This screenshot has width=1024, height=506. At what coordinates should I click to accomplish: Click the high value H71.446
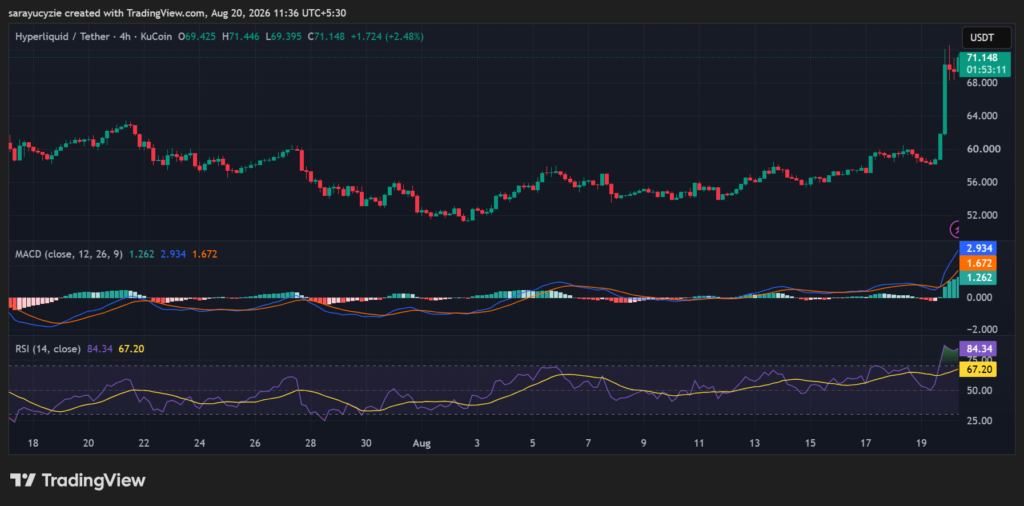(x=241, y=37)
